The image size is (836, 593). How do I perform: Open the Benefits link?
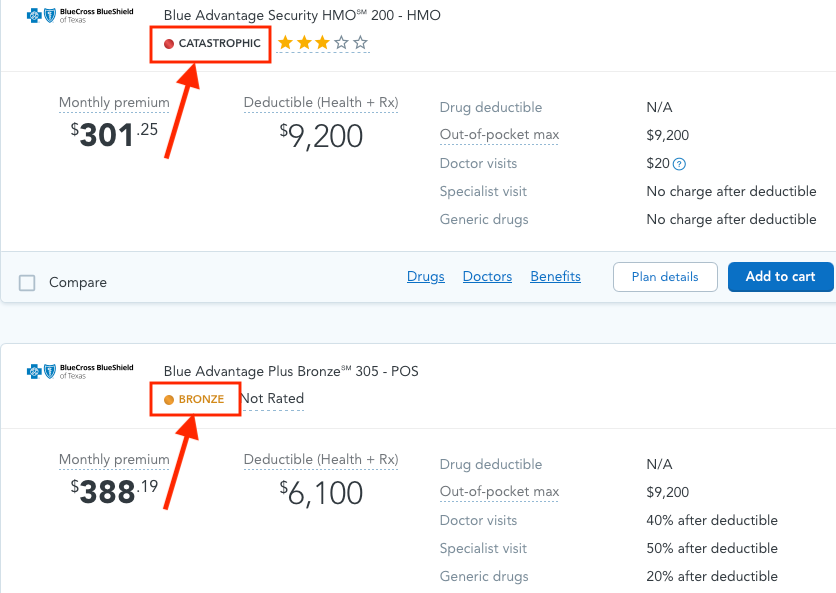[x=555, y=276]
